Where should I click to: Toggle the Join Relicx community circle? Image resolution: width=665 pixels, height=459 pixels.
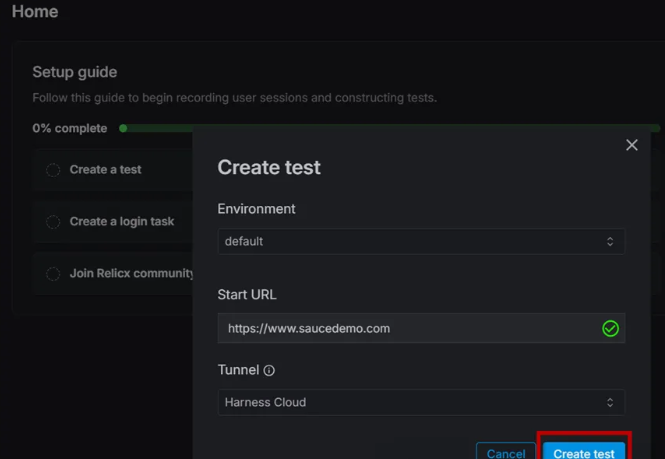tap(53, 274)
